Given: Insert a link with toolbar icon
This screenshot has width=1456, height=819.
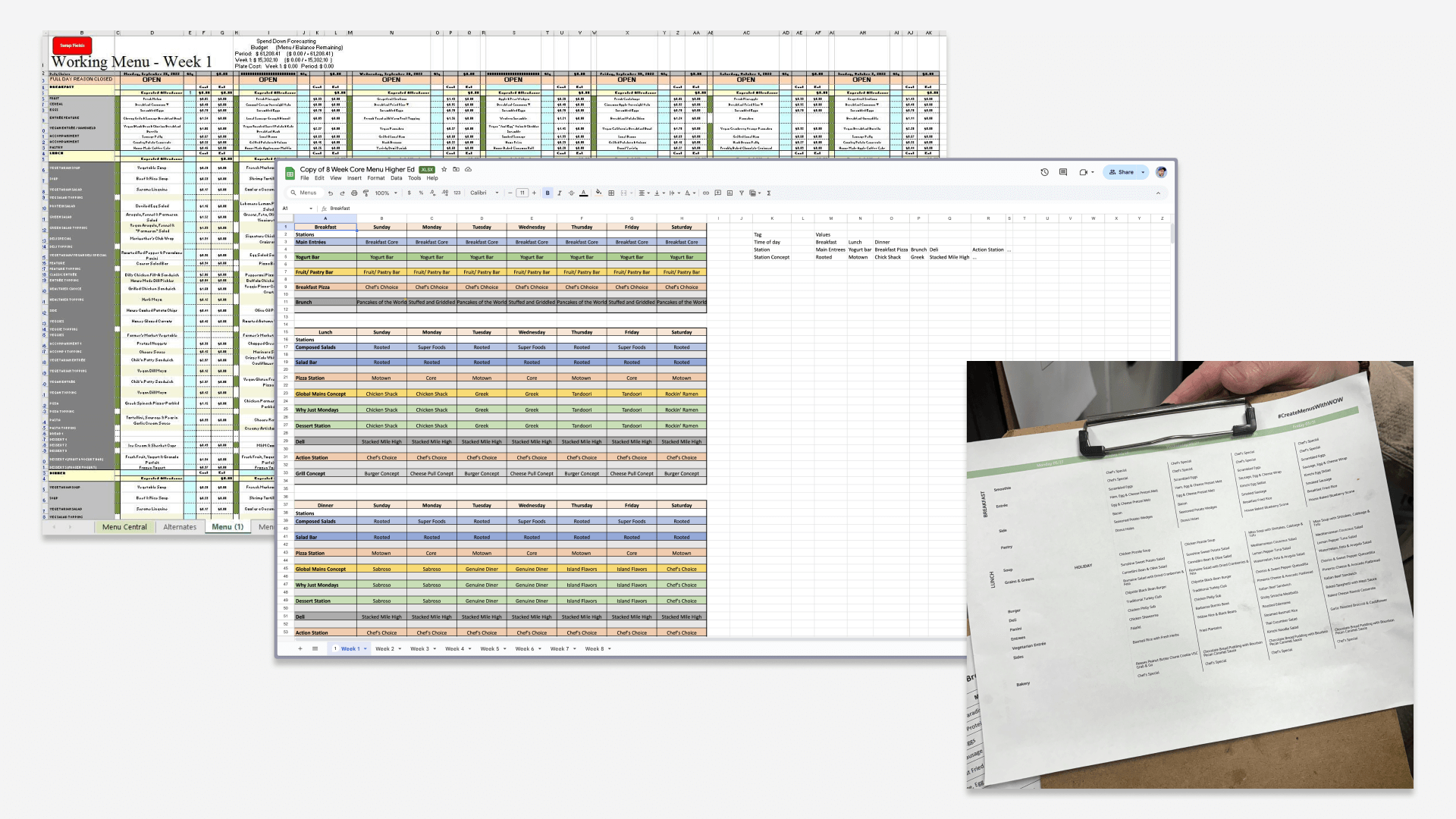Looking at the screenshot, I should pyautogui.click(x=706, y=193).
